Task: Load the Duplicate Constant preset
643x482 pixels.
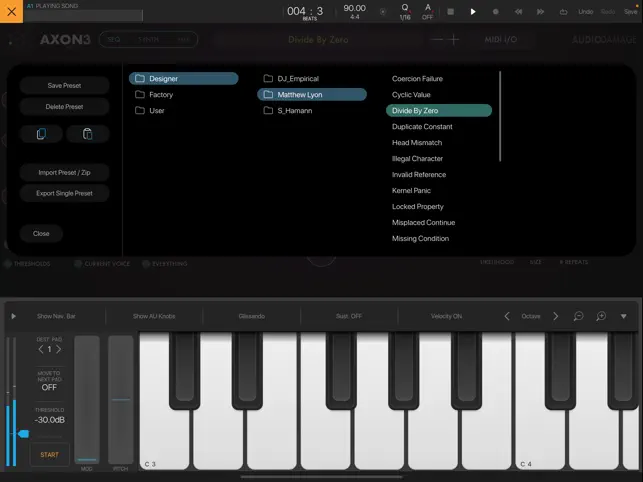Action: 439,126
